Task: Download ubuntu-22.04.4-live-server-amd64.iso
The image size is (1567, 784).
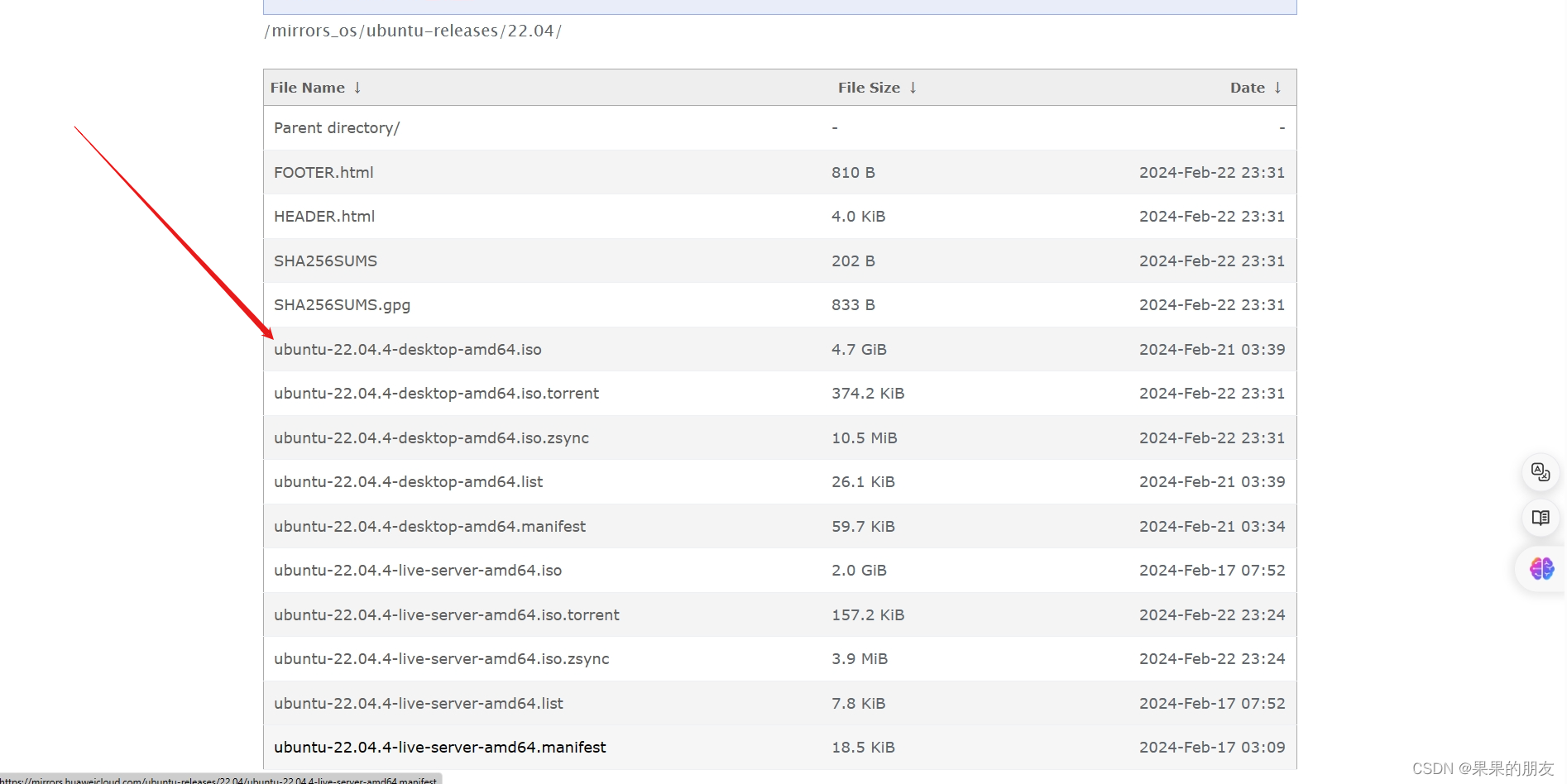Action: [x=418, y=570]
